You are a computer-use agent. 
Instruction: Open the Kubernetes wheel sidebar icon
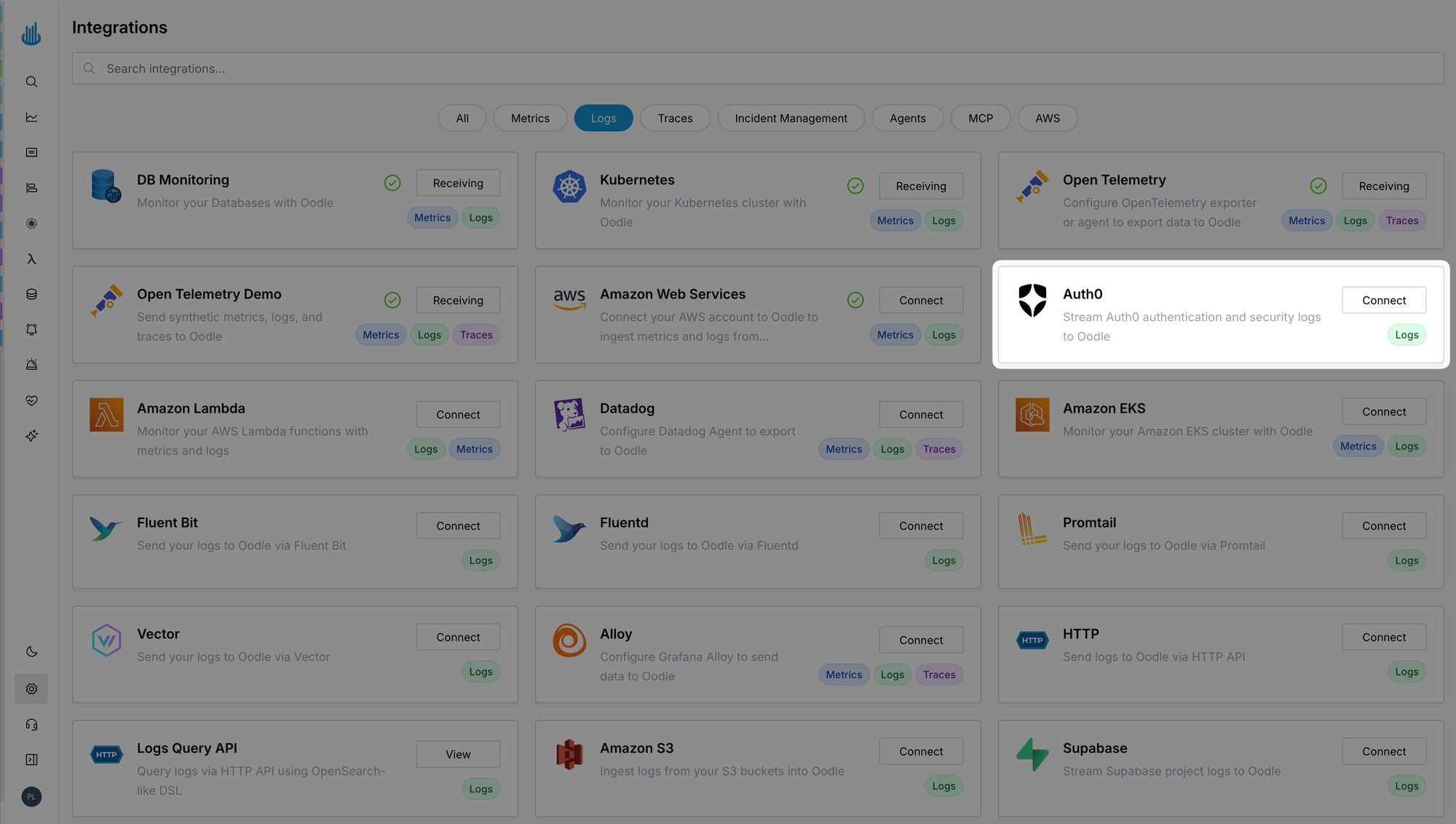pos(31,223)
